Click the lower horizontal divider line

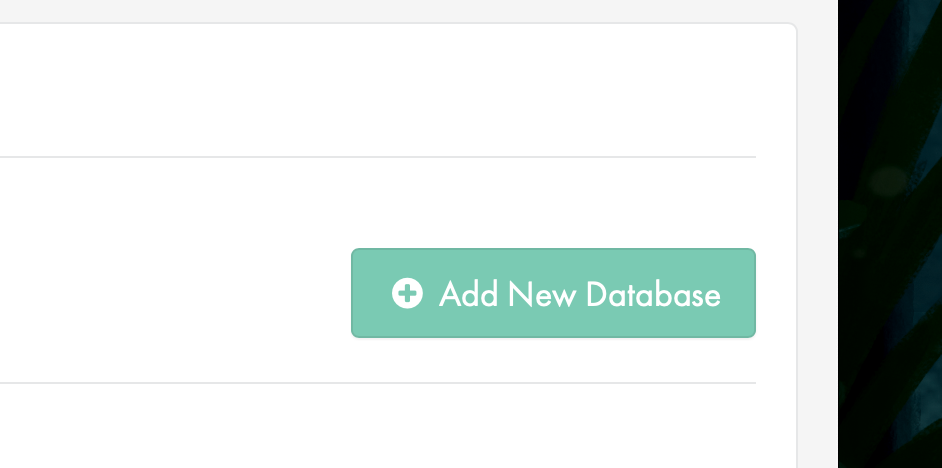tap(378, 383)
